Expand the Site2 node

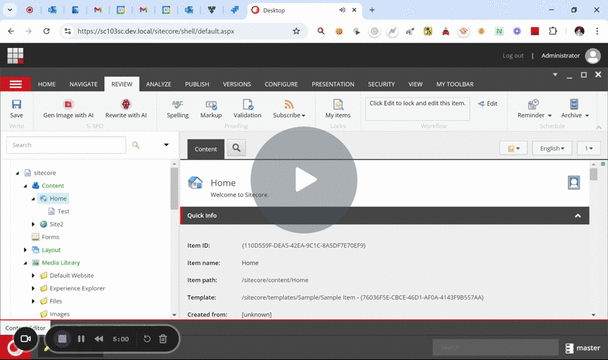point(33,224)
